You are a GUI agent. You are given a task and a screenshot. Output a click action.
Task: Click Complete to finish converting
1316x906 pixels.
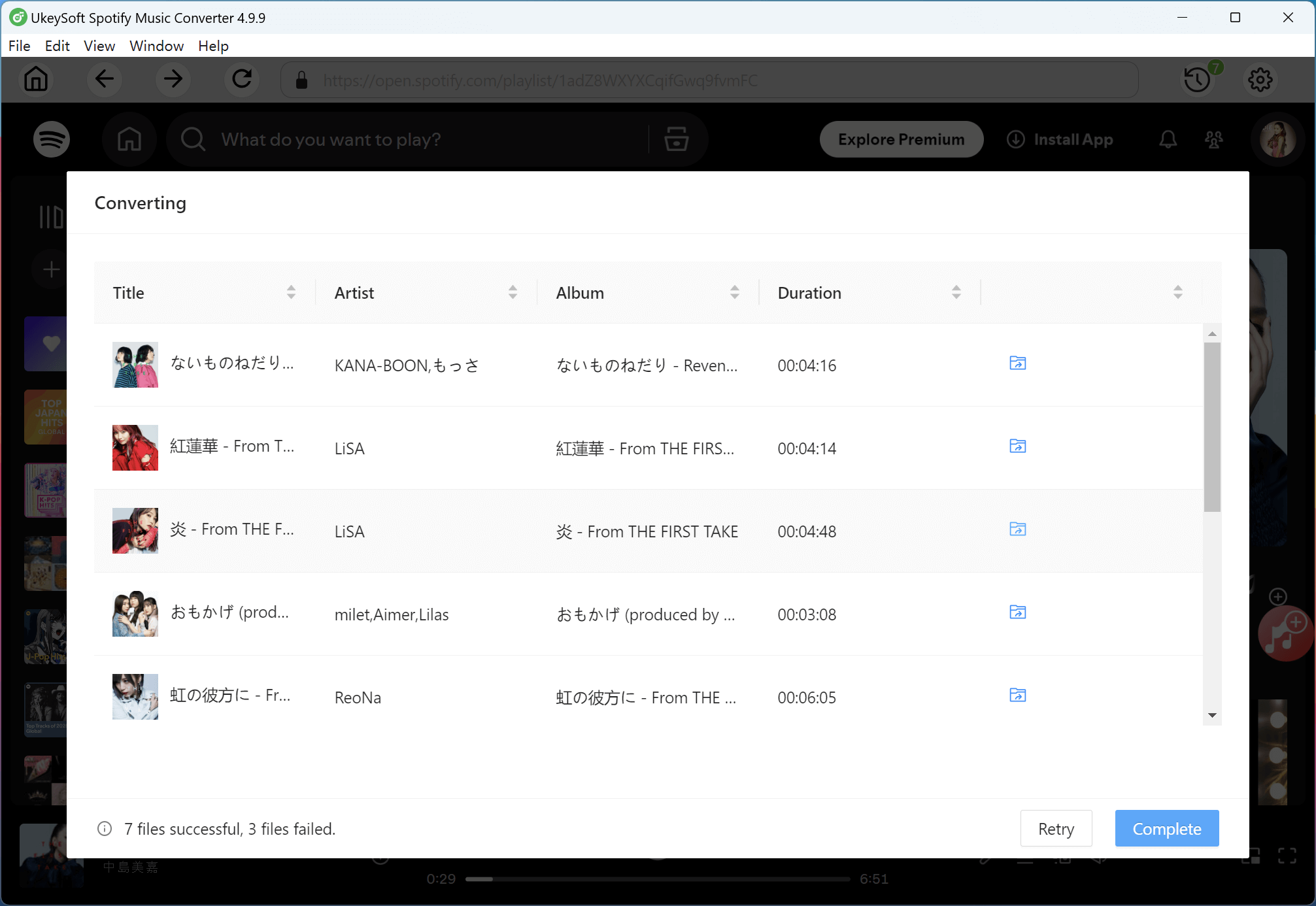[x=1167, y=828]
